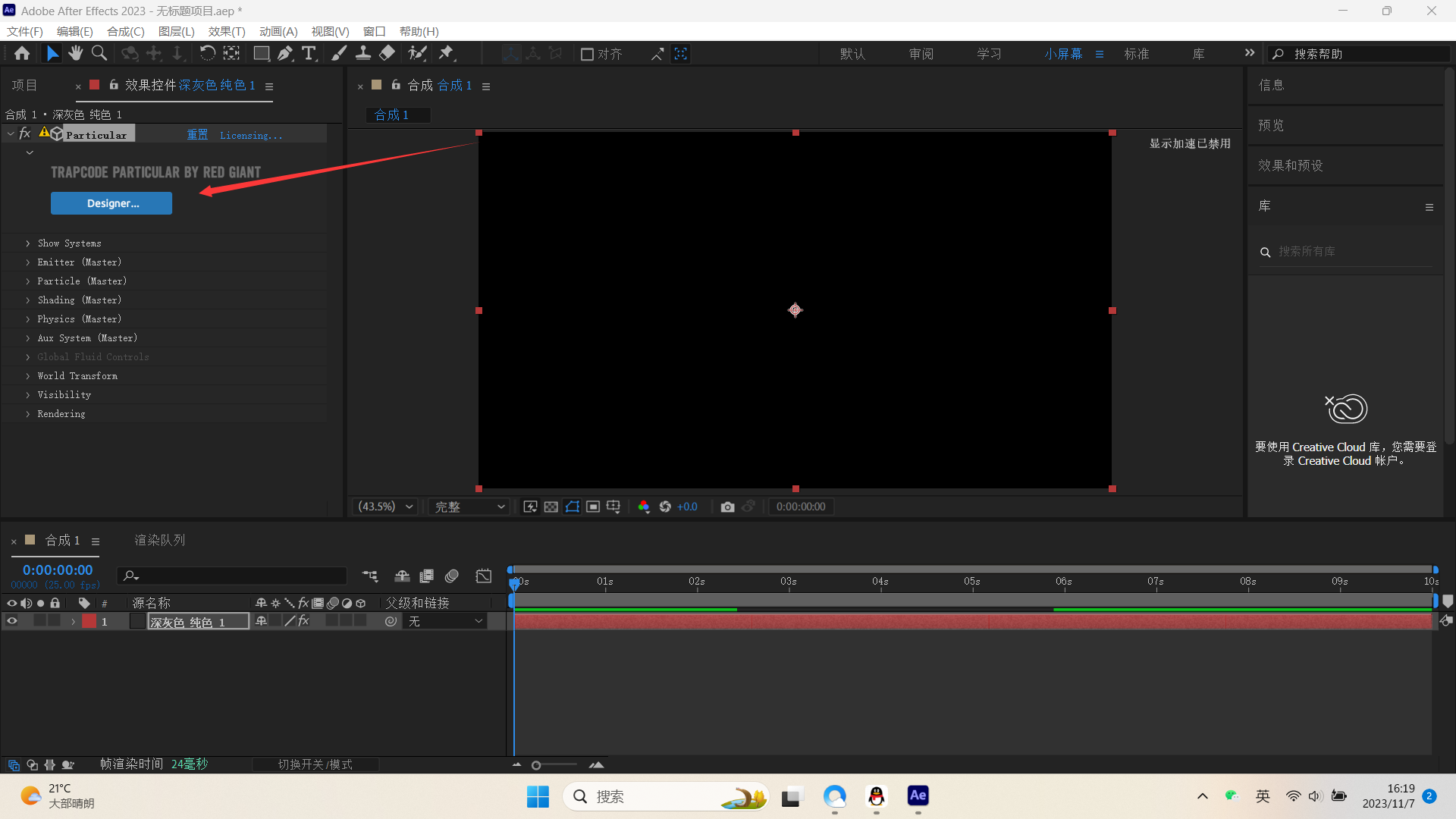Toggle frame blending icon in timeline

coord(427,576)
